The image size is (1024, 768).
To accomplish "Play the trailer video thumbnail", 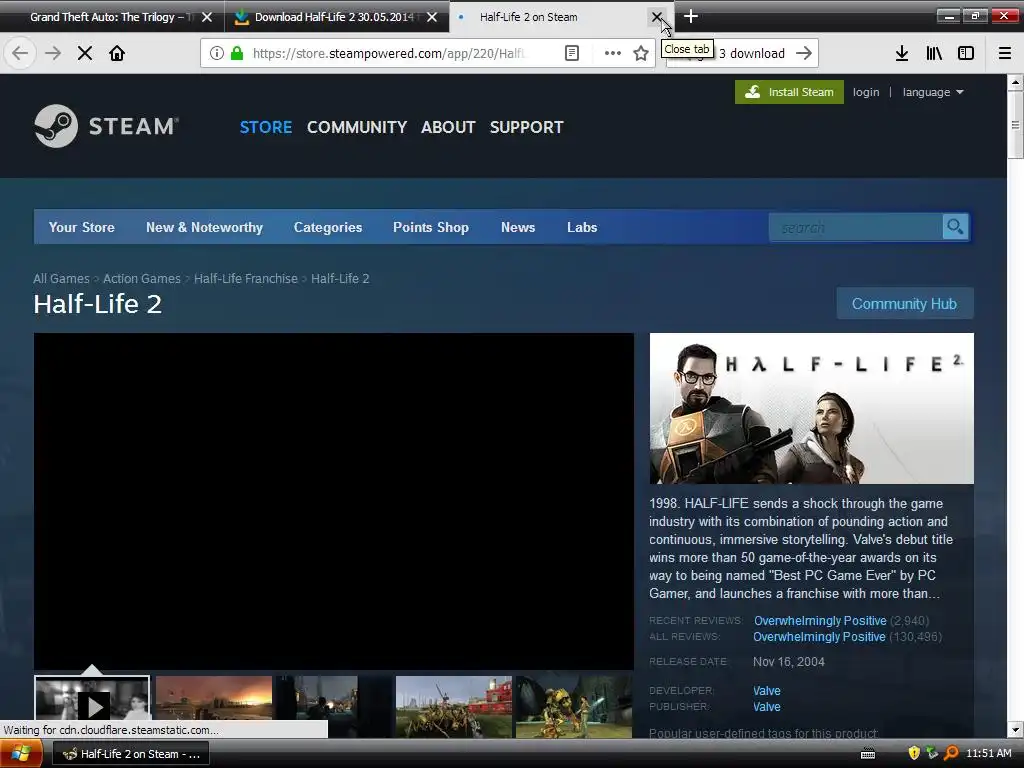I will point(92,706).
